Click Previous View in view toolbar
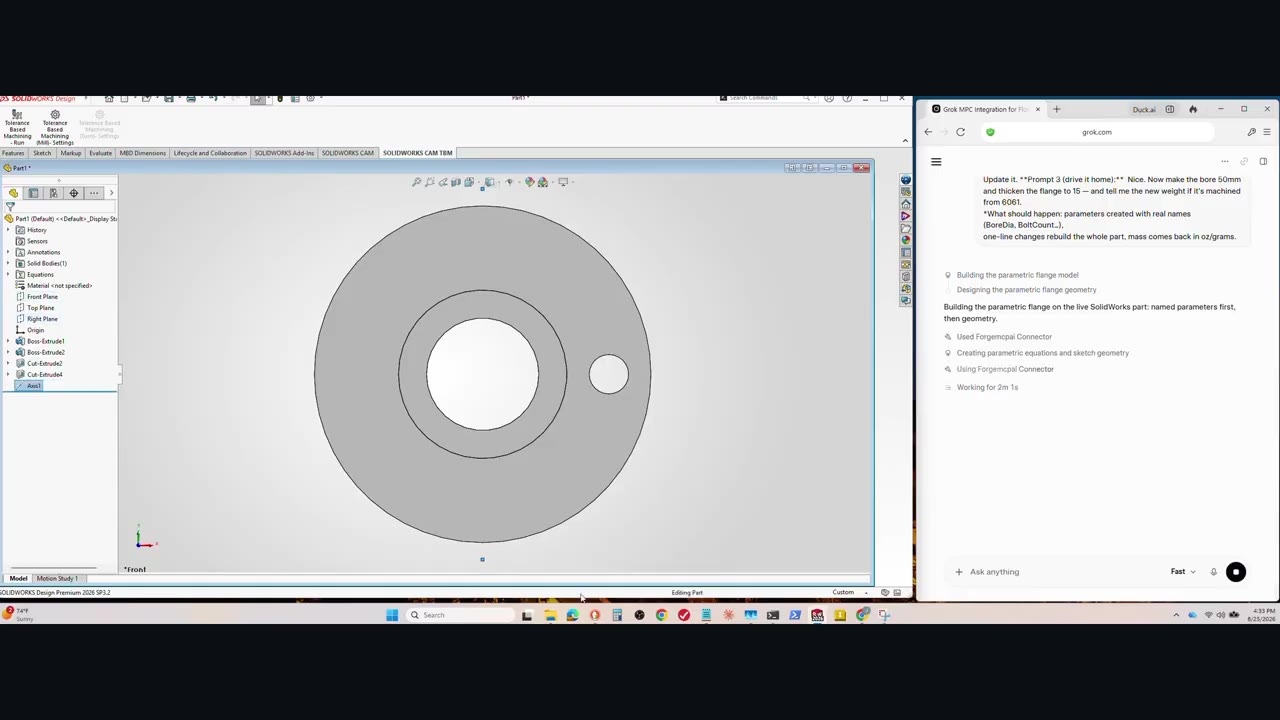The image size is (1280, 720). tap(443, 182)
